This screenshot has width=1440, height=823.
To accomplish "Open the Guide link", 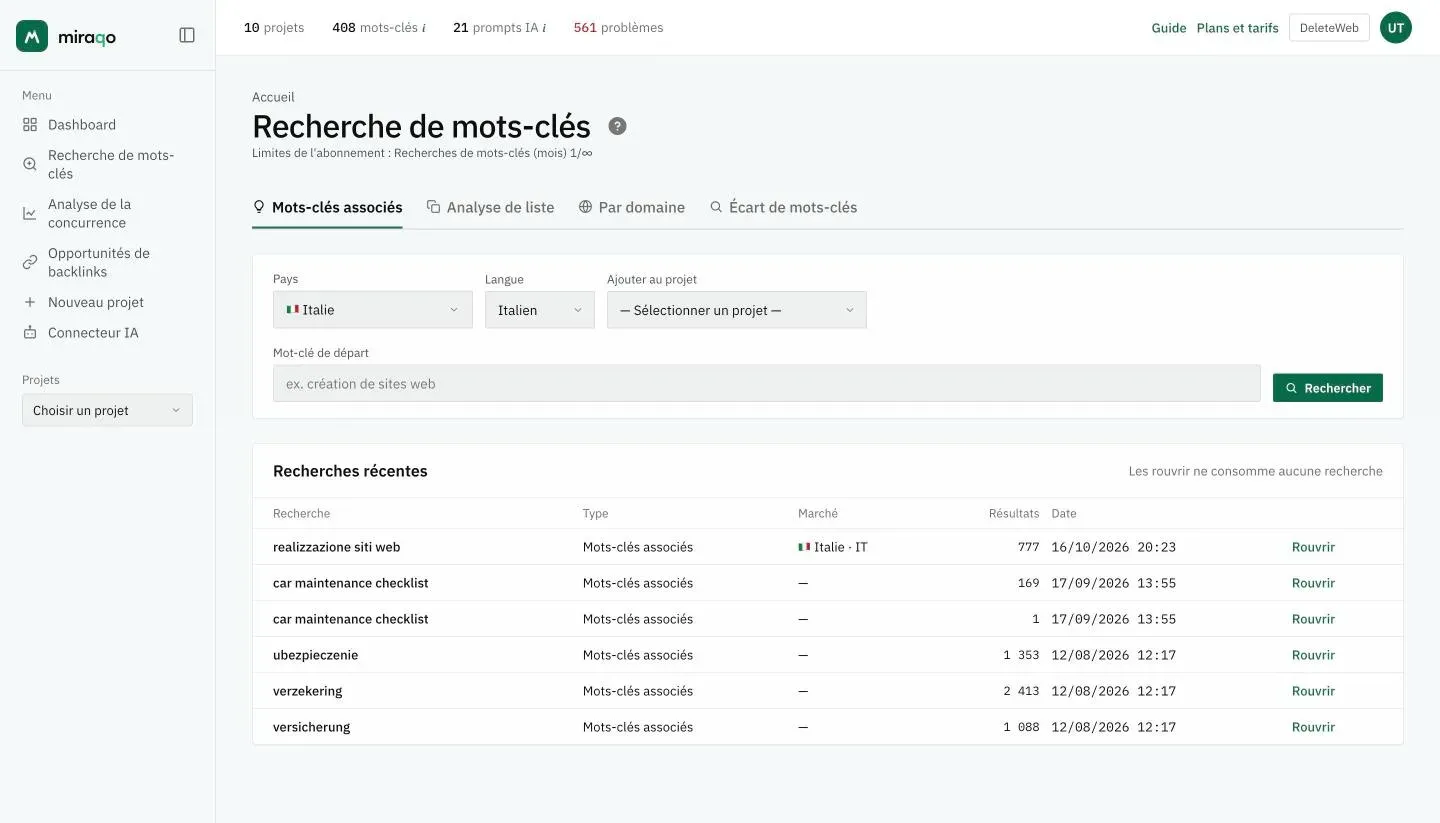I will [x=1169, y=28].
